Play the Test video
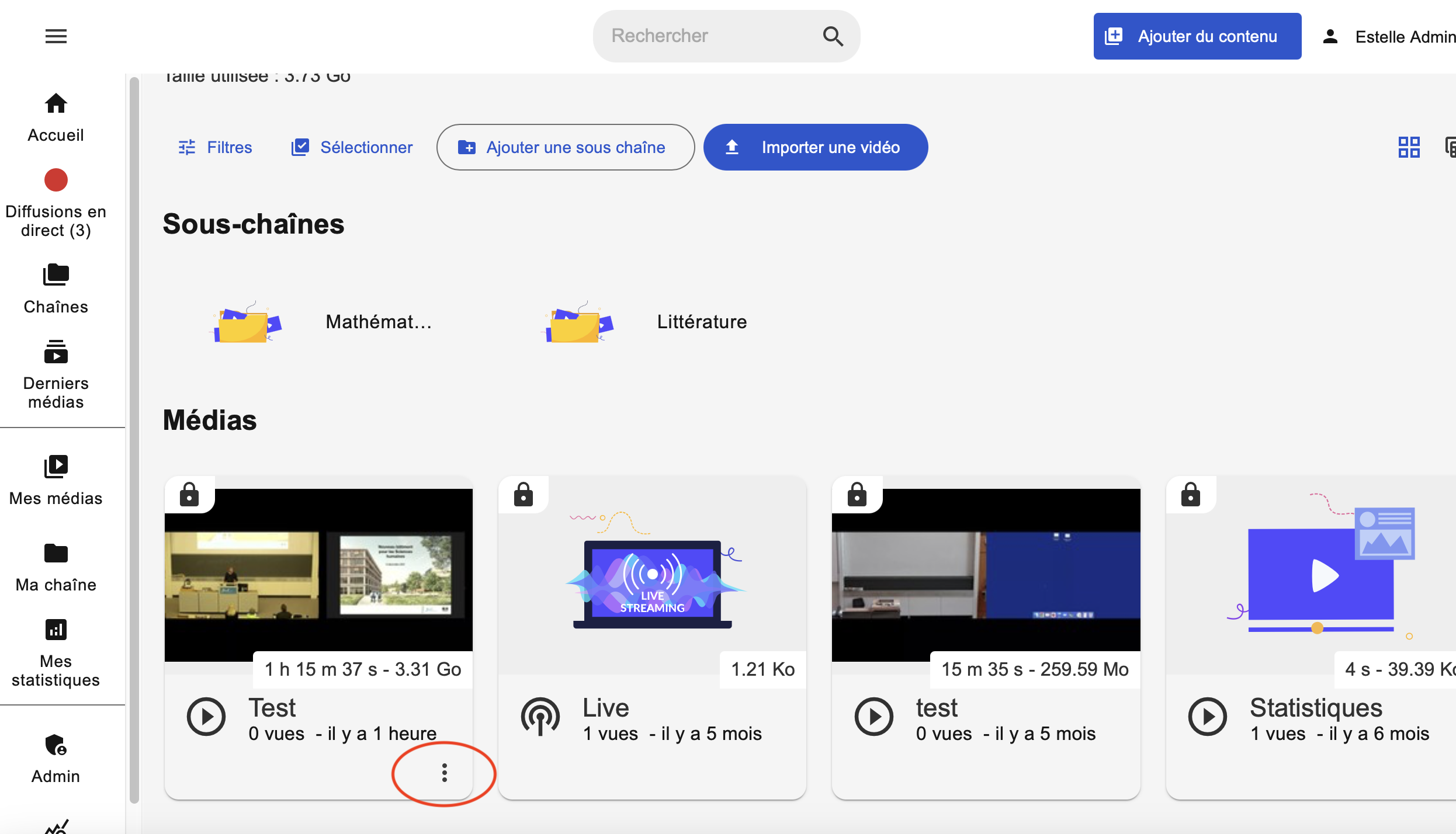This screenshot has height=834, width=1456. pos(206,716)
